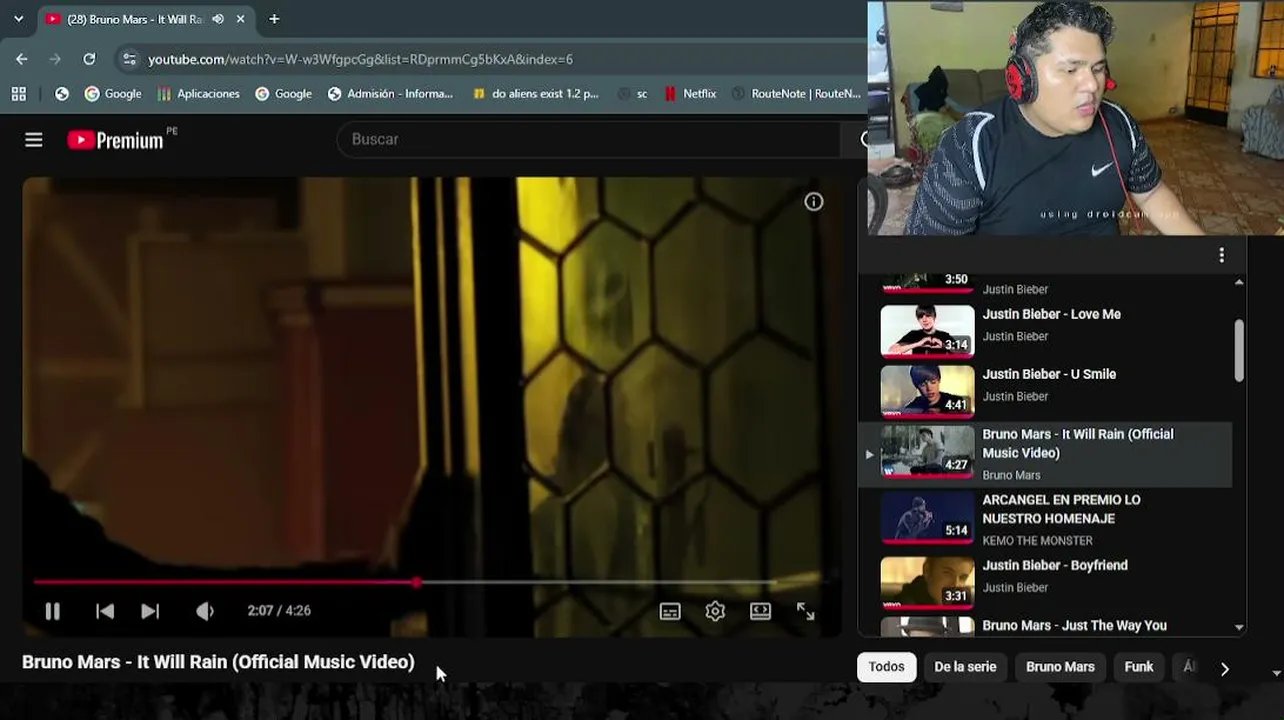The width and height of the screenshot is (1284, 720).
Task: Play Justin Bieber - U Smile thumbnail
Action: point(927,392)
